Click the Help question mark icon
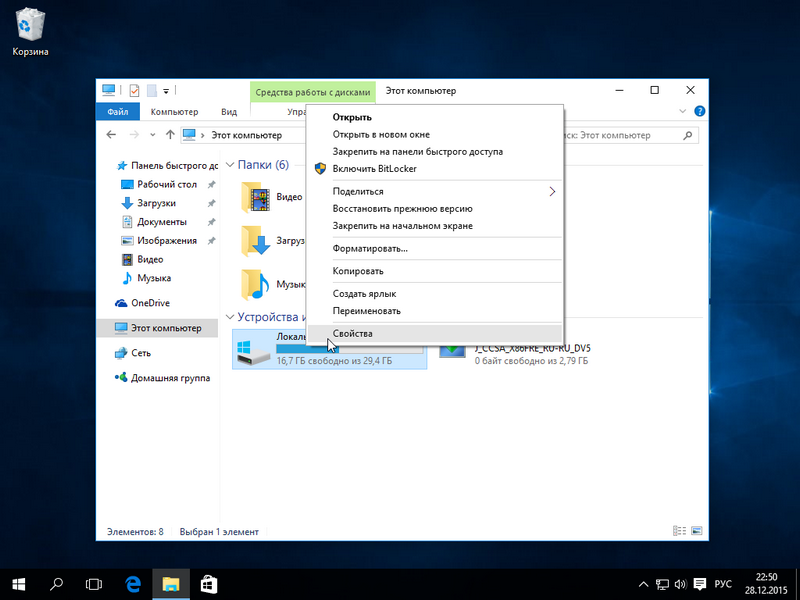Screen dimensions: 800x600 pyautogui.click(x=699, y=112)
